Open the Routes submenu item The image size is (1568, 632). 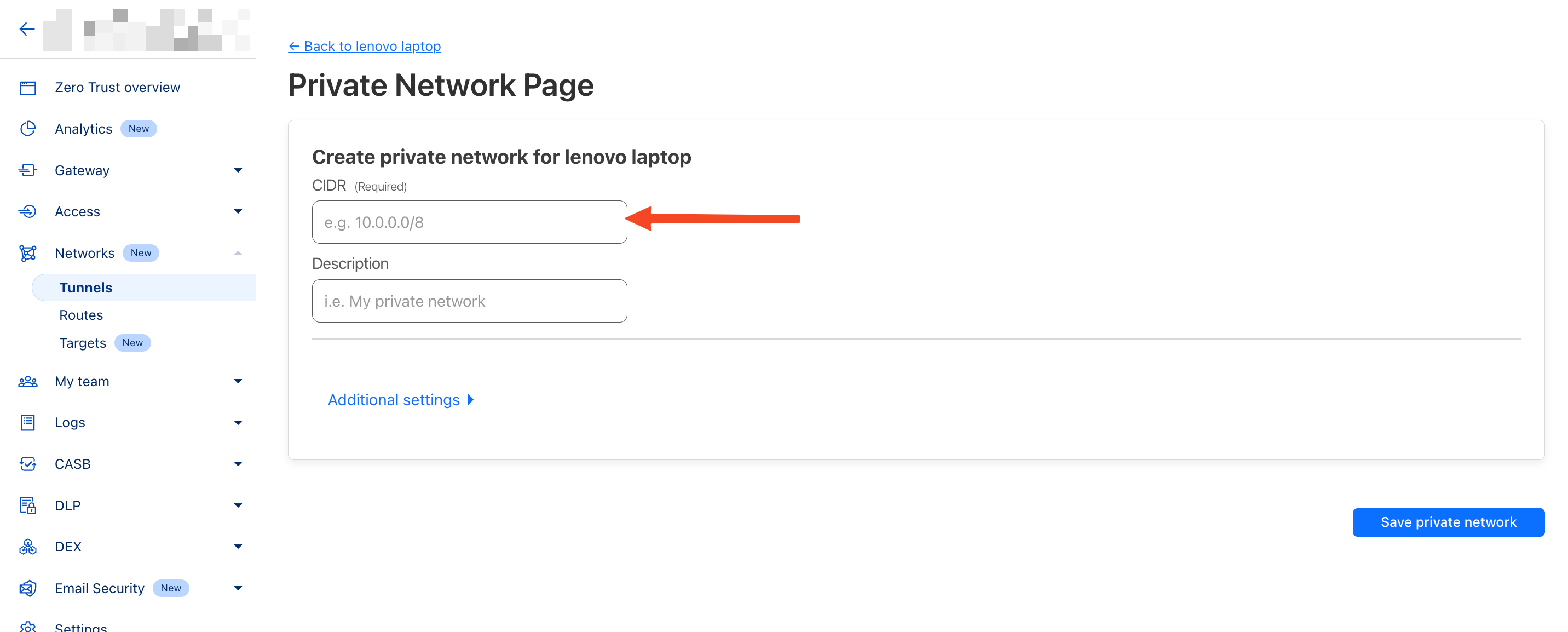pyautogui.click(x=81, y=315)
